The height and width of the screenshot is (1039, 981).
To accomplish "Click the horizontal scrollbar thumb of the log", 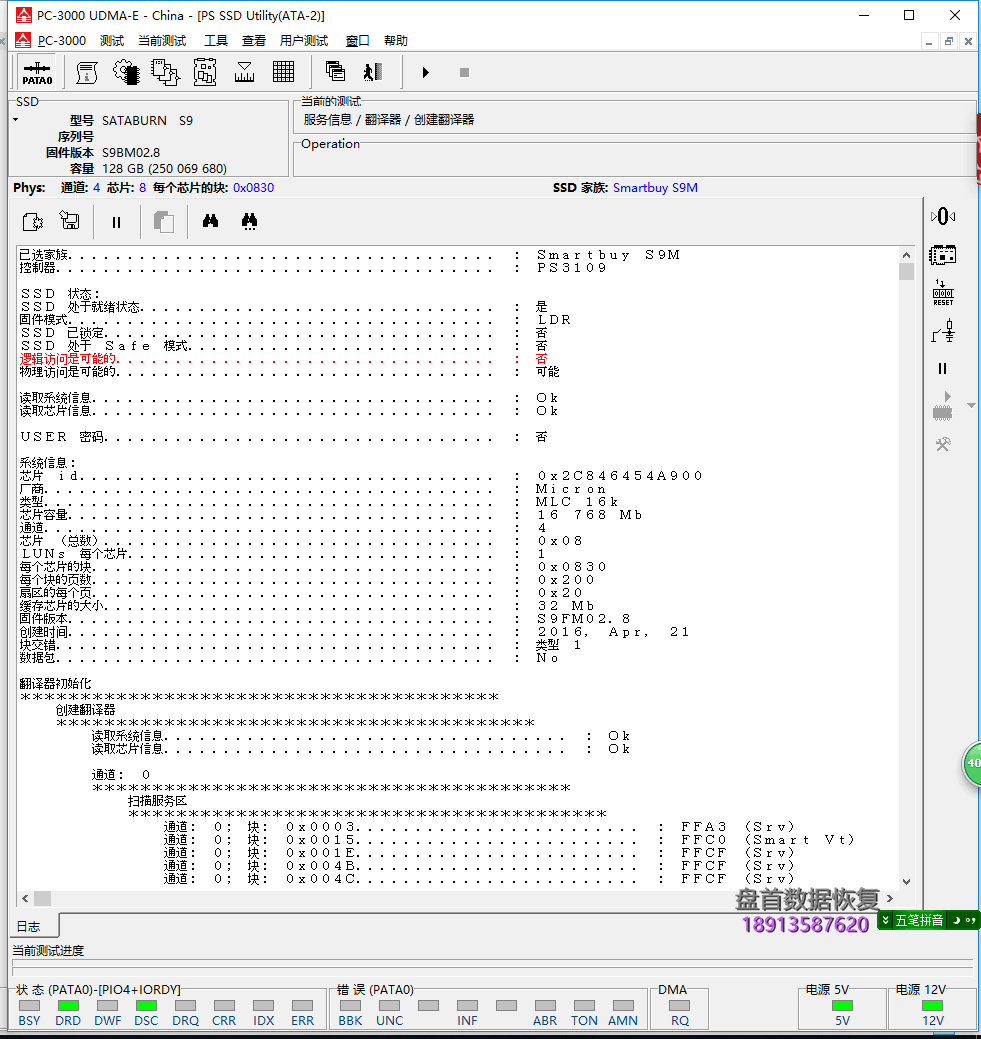I will click(42, 899).
